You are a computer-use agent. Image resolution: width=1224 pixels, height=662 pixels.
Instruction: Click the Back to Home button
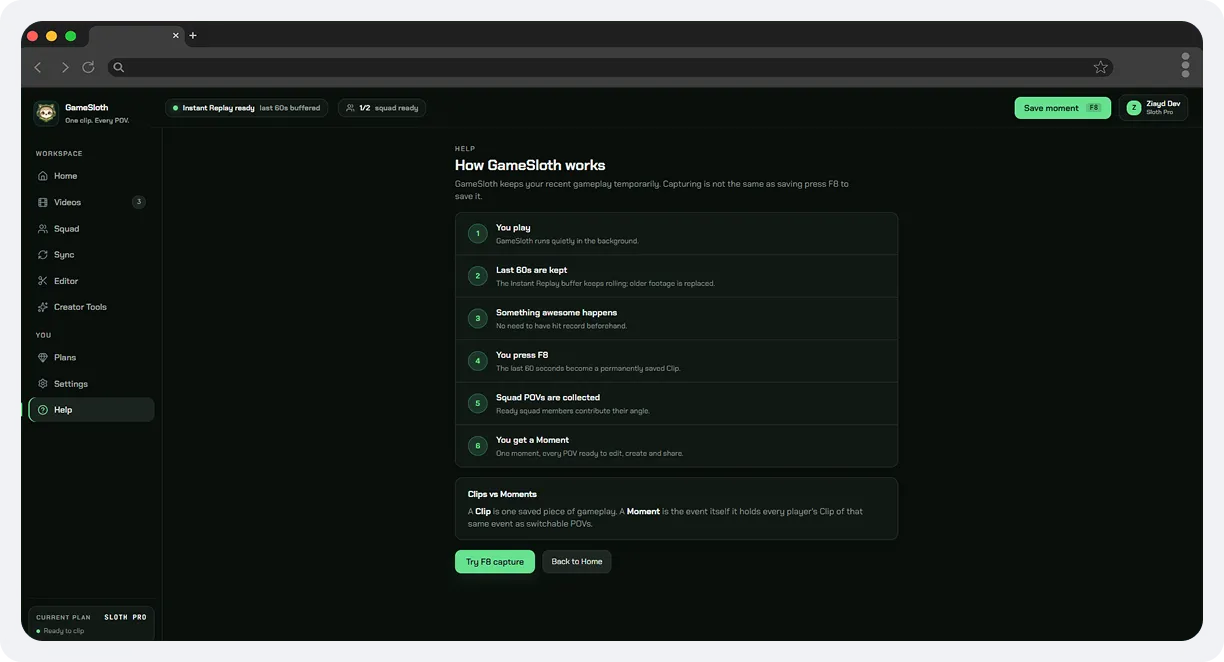tap(577, 562)
